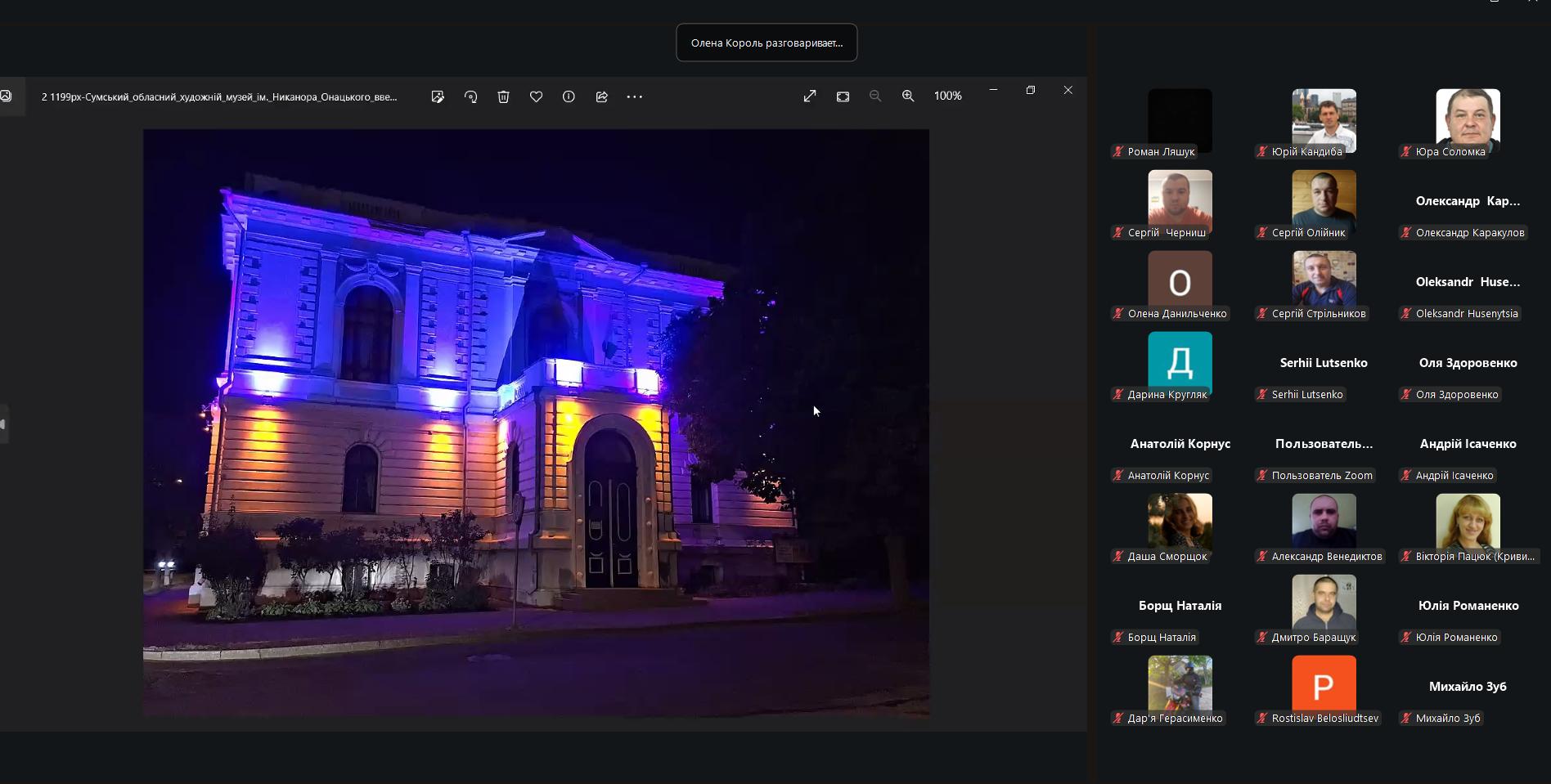Add photo to favorites with heart icon
The width and height of the screenshot is (1551, 784).
point(536,96)
